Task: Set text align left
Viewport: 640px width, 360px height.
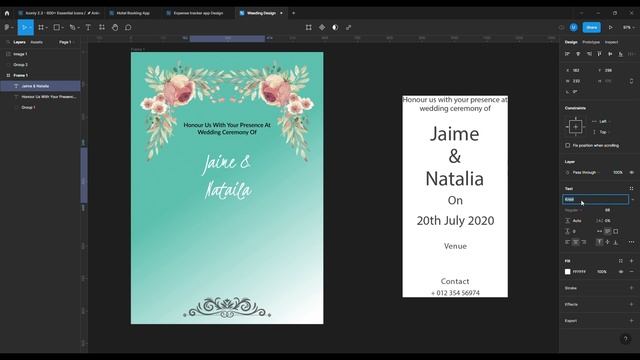Action: tap(567, 242)
